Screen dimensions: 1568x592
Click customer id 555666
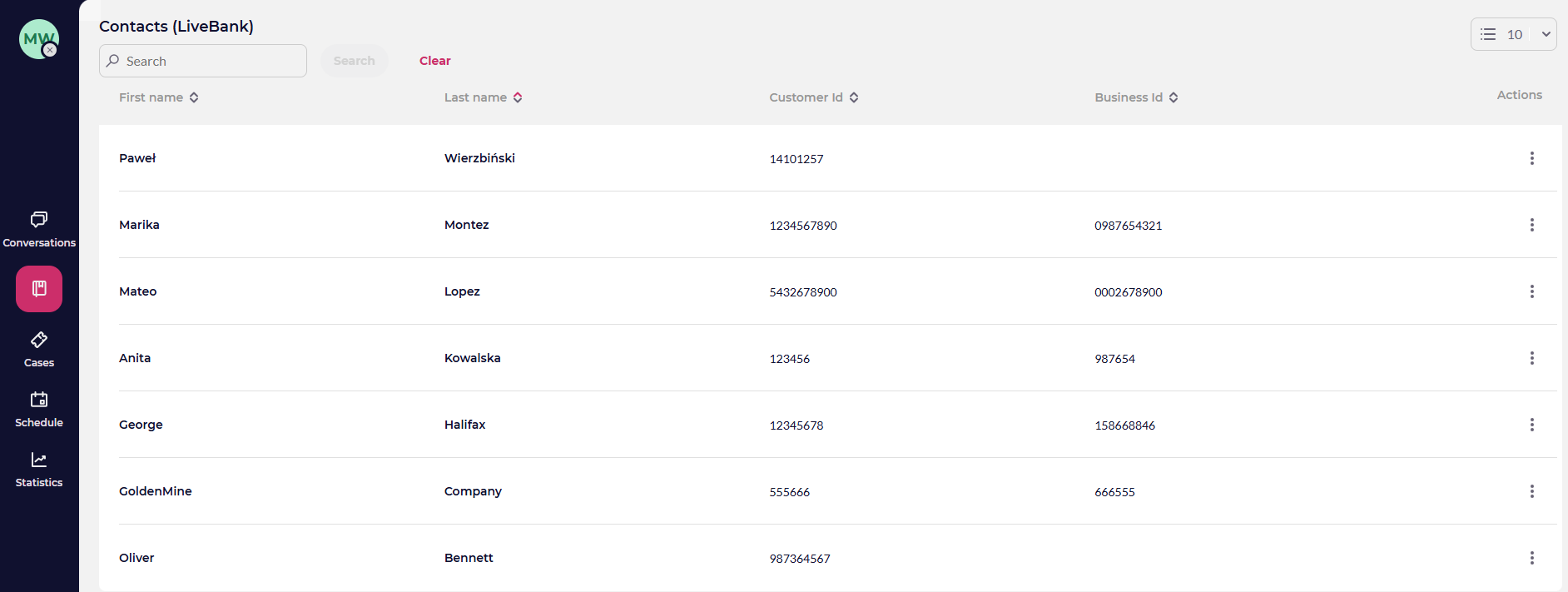(790, 492)
